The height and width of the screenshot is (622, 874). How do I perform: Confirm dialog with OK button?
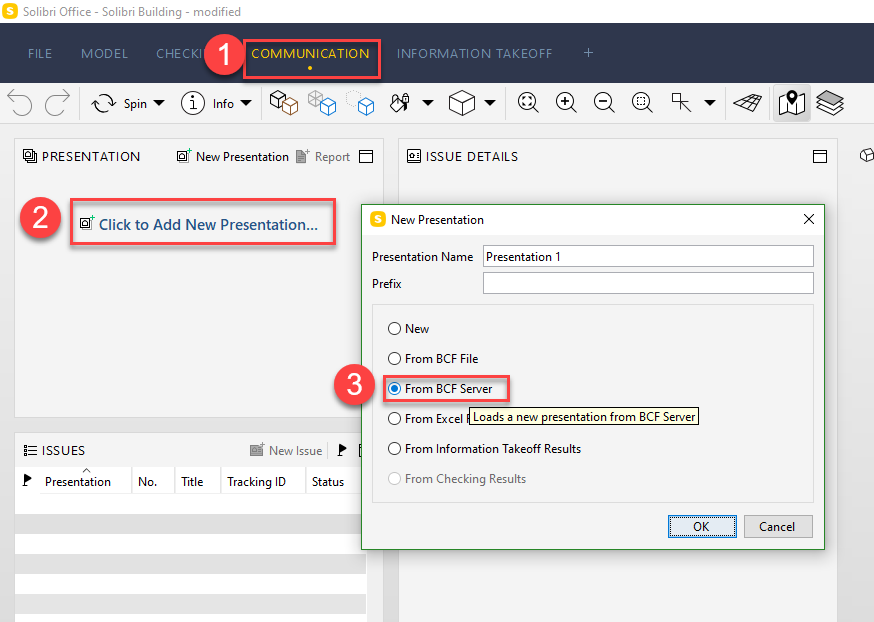click(702, 527)
